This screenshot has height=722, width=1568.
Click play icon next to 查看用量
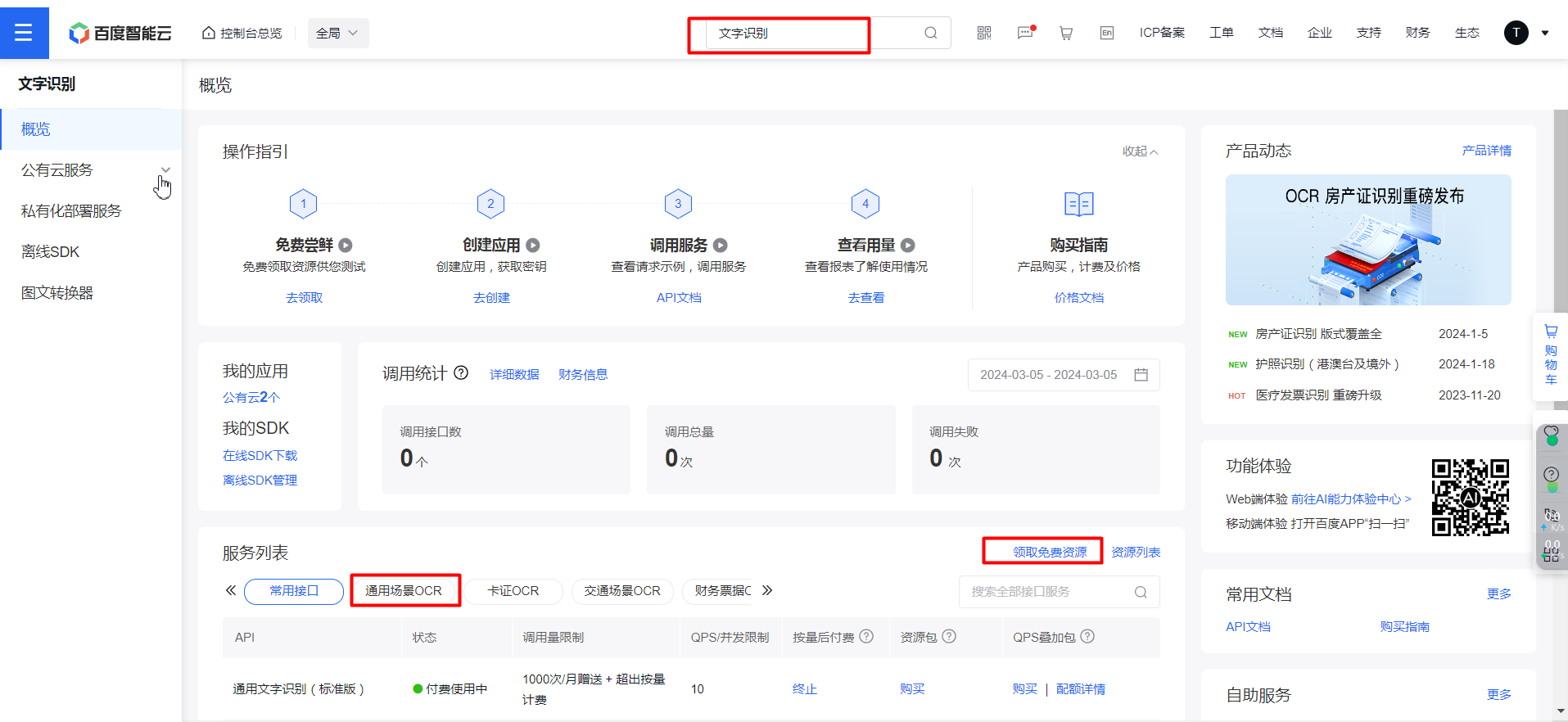pyautogui.click(x=908, y=245)
